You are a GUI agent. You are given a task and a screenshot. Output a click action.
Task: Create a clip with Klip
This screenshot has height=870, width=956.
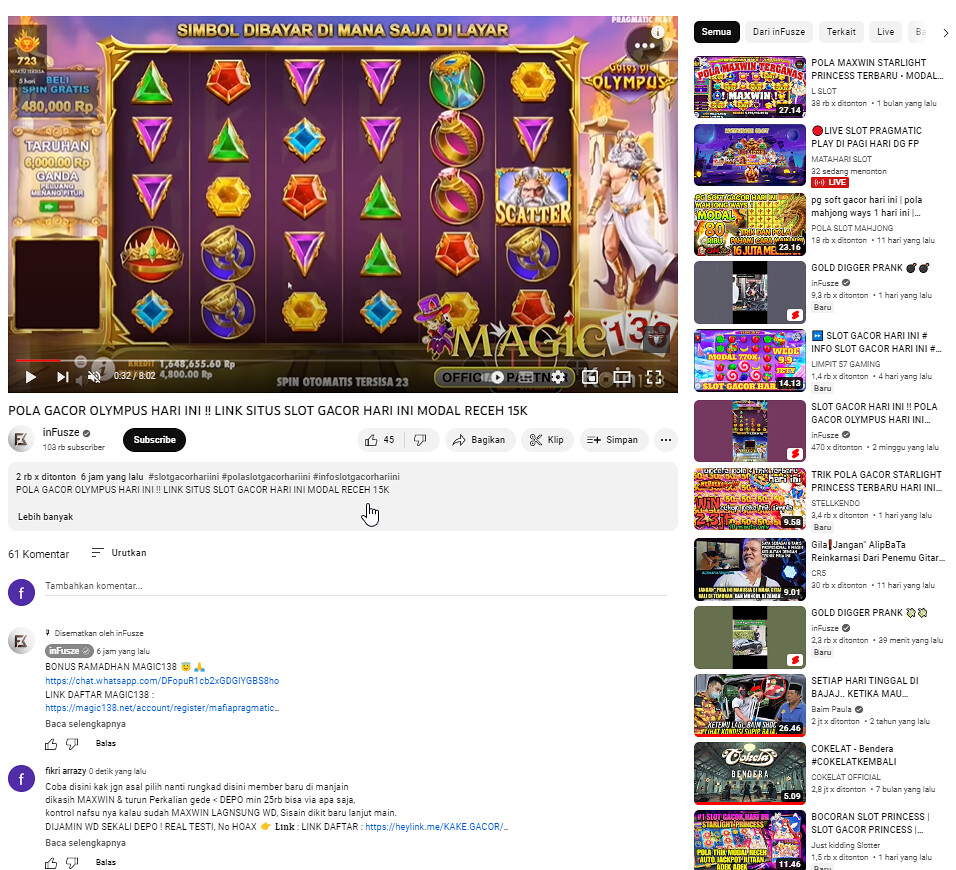point(547,440)
